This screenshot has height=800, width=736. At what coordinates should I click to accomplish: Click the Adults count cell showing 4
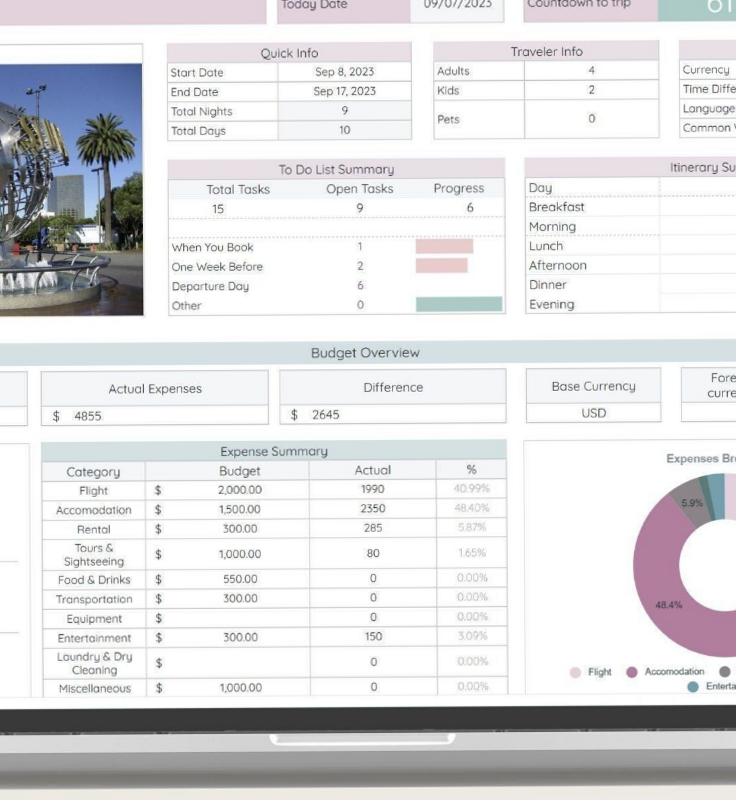591,71
